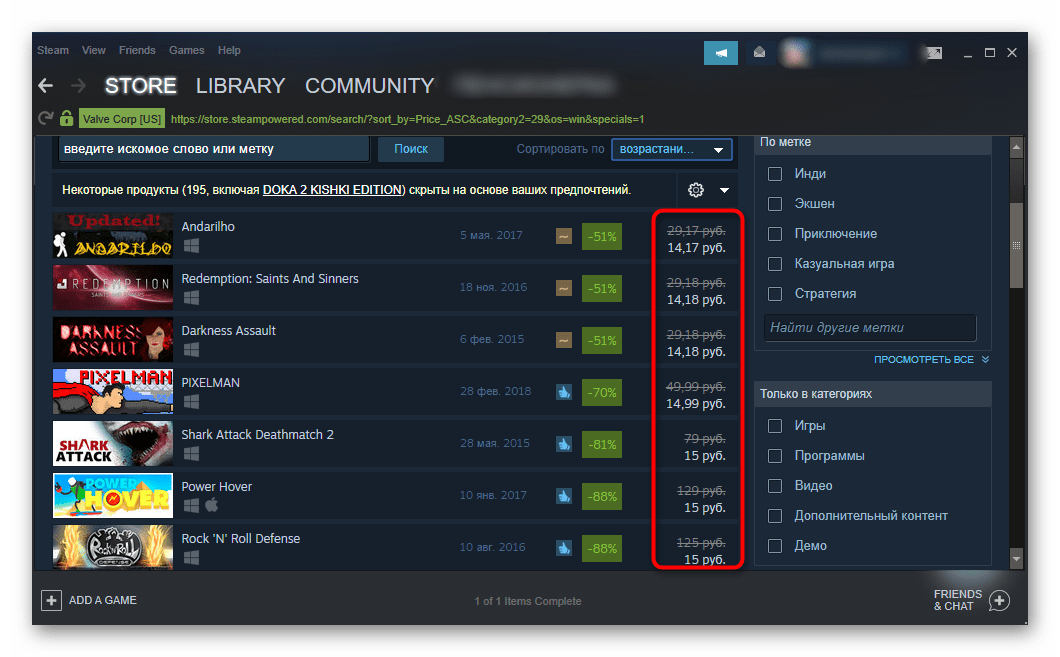This screenshot has height=657, width=1060.
Task: Open Friends & Chat plus icon
Action: click(999, 600)
